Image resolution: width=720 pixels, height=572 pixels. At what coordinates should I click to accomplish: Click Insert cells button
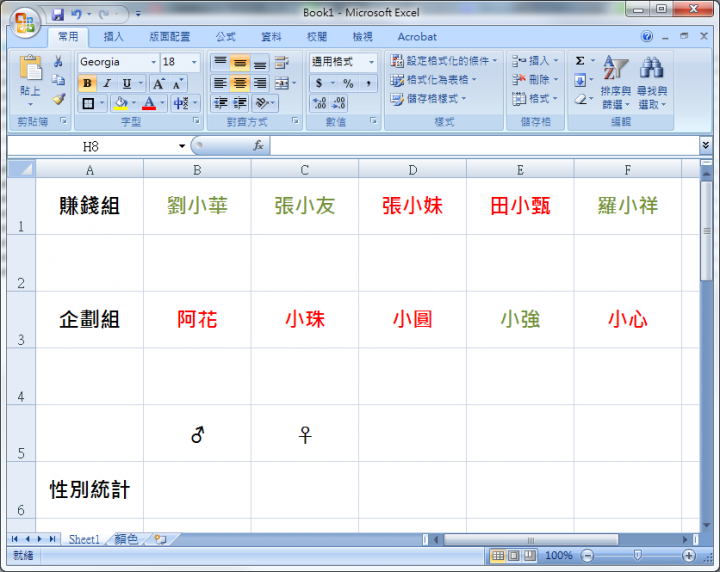pyautogui.click(x=535, y=61)
